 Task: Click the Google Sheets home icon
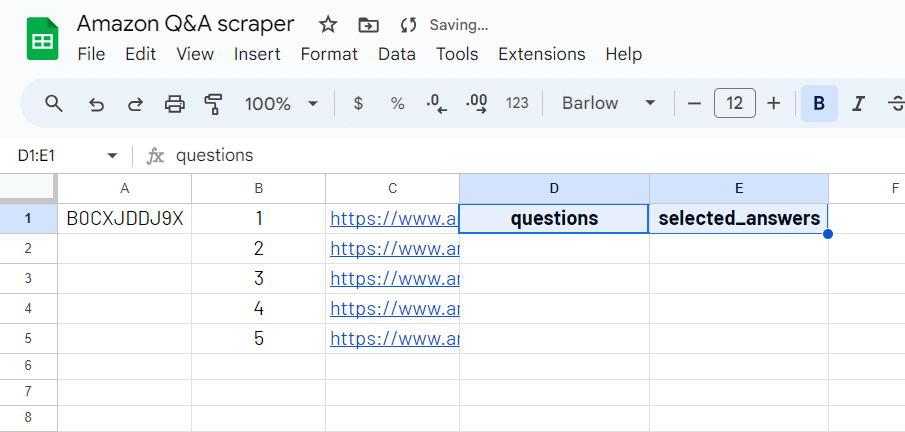pos(43,39)
